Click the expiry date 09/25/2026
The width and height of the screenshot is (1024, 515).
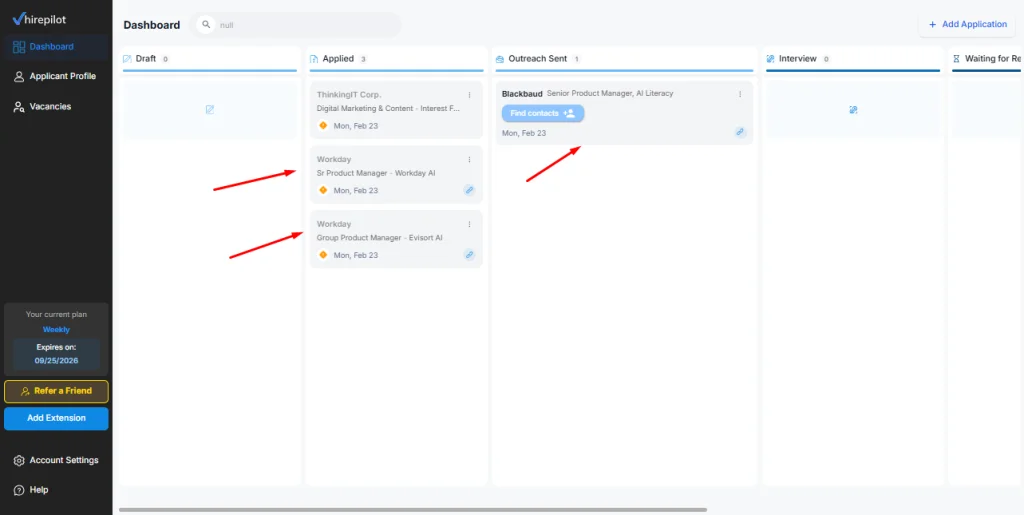[x=56, y=360]
